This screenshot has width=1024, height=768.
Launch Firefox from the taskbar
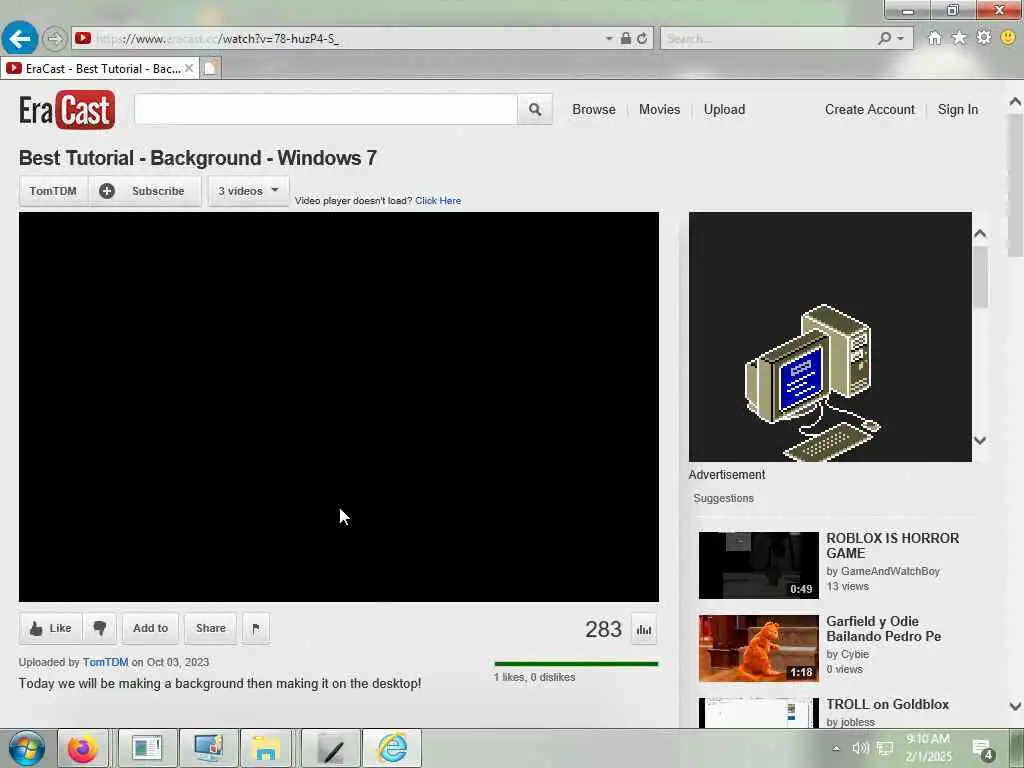click(x=82, y=748)
